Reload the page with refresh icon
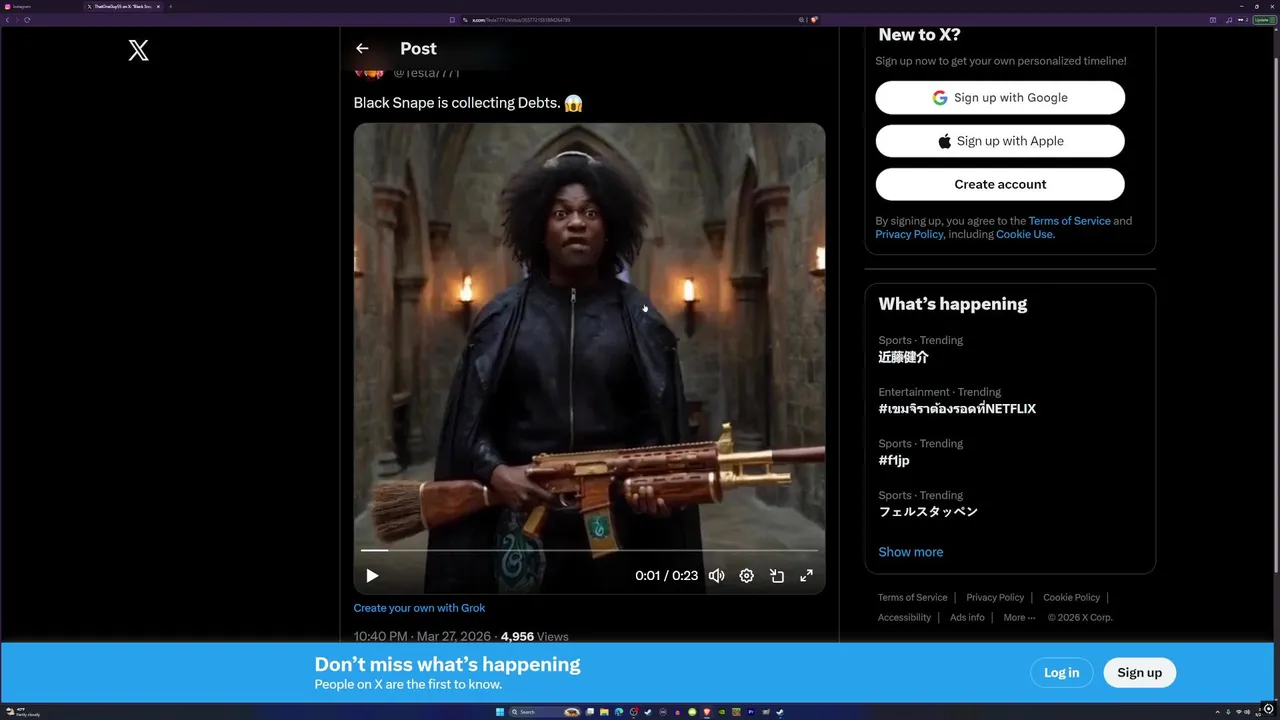1280x720 pixels. [x=27, y=20]
